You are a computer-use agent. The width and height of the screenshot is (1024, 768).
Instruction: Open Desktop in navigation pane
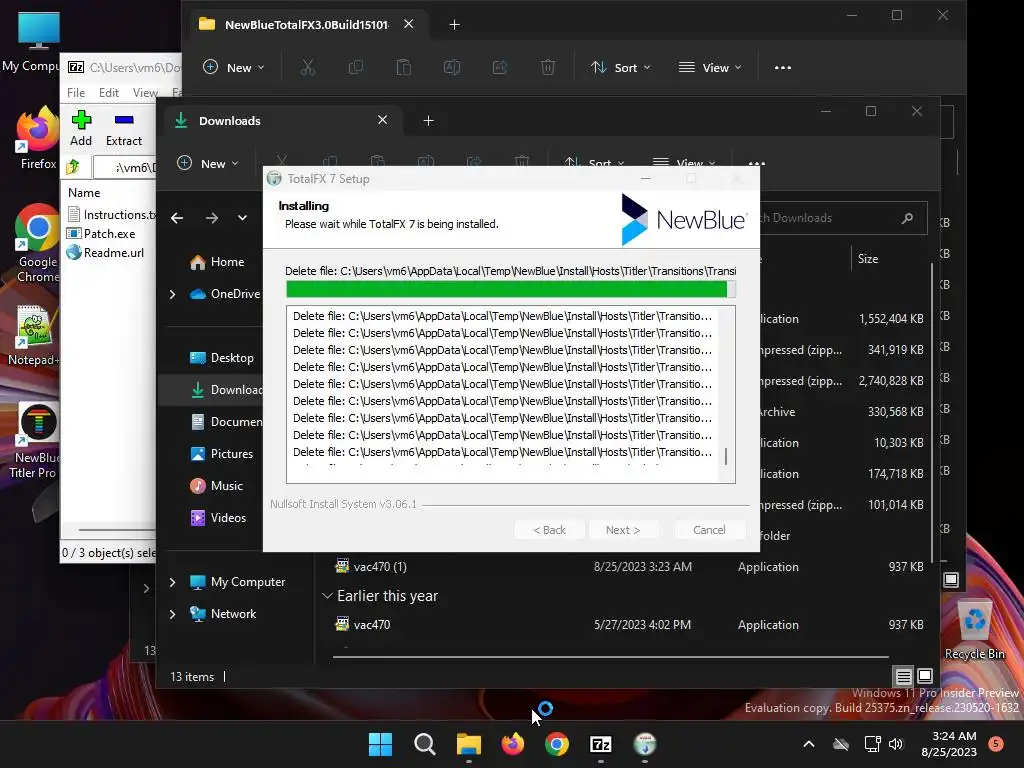(222, 358)
